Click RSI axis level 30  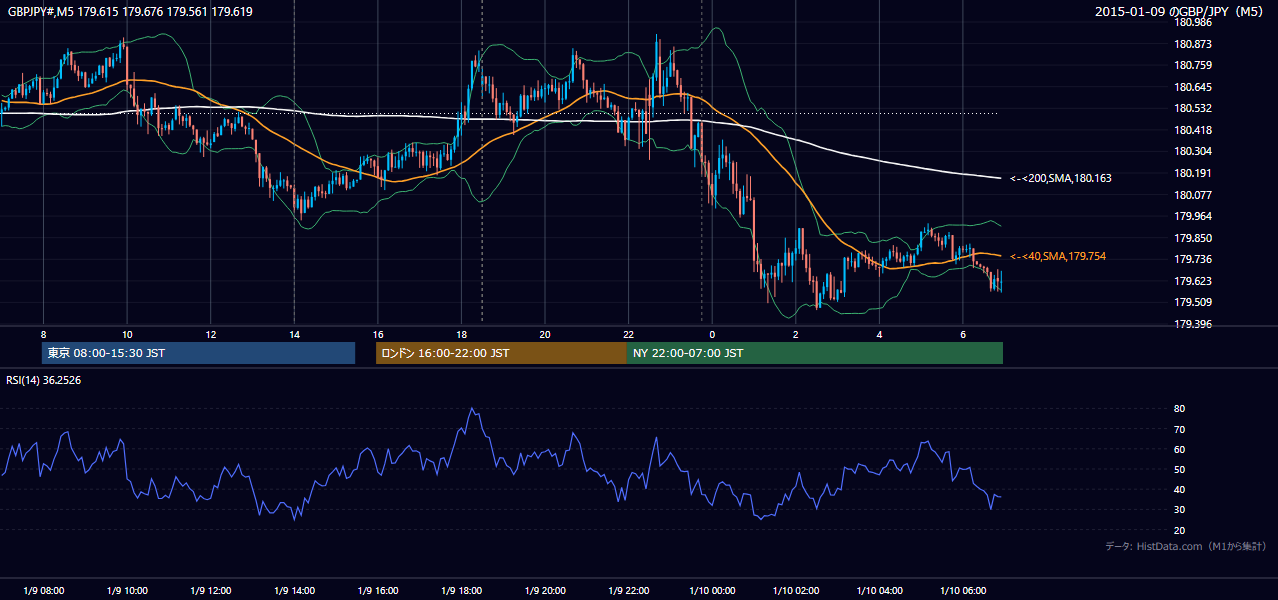click(1179, 510)
